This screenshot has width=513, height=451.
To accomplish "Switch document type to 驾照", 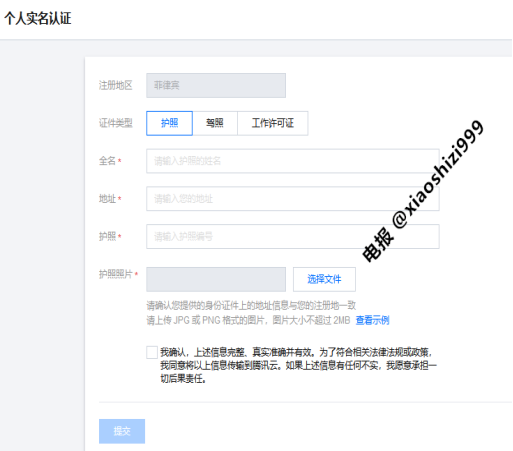I will point(215,123).
